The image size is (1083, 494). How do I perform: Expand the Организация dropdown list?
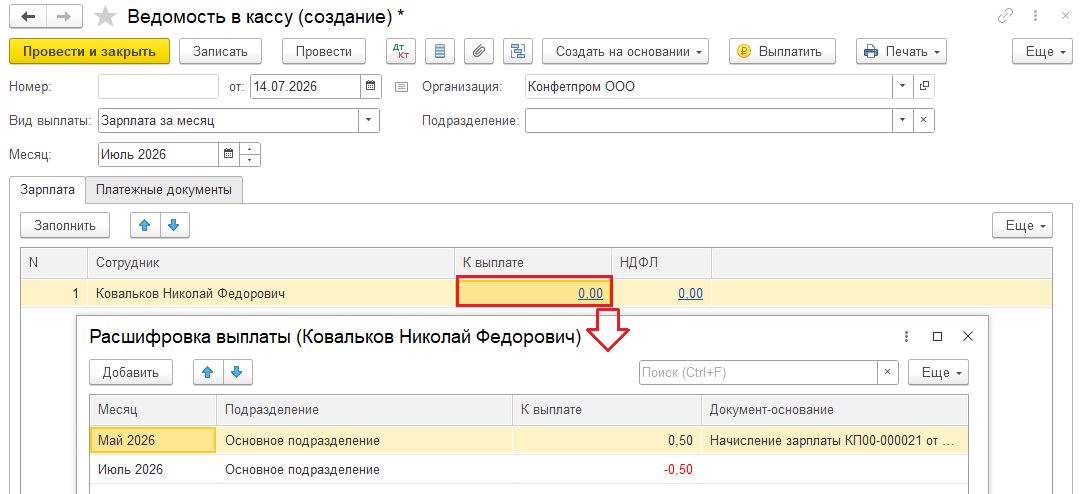click(903, 86)
